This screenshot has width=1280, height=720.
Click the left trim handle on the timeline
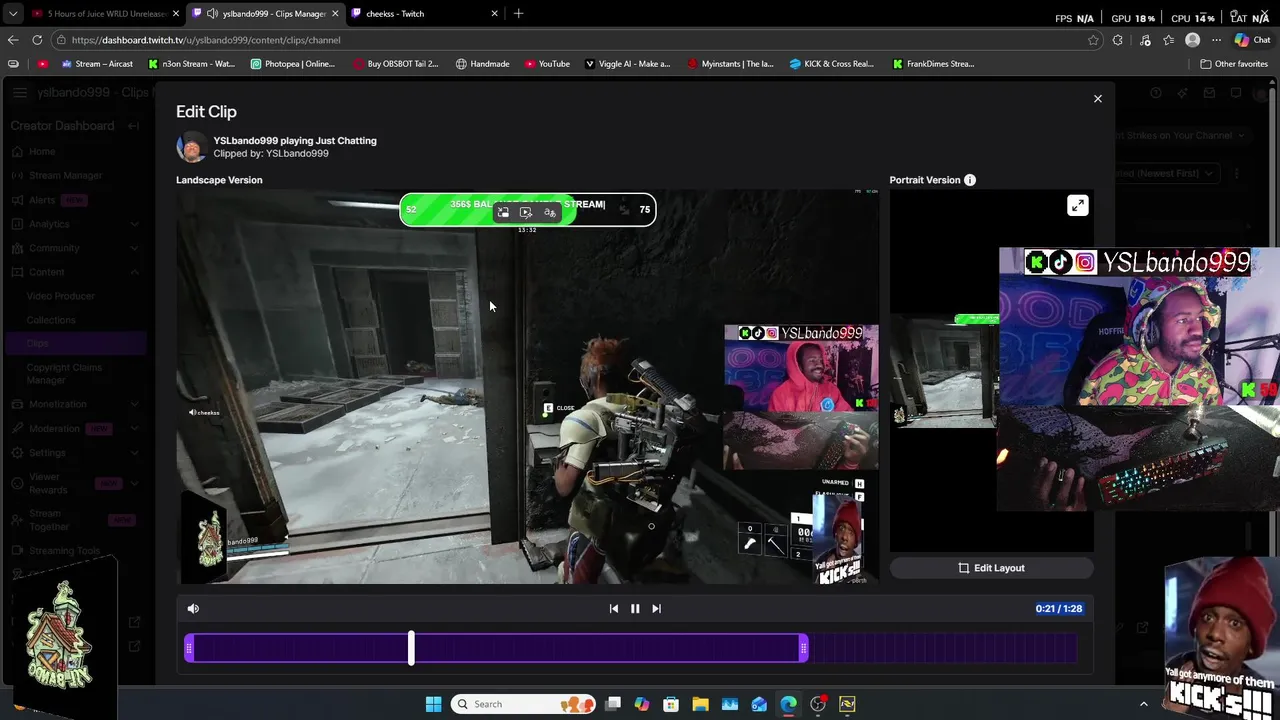point(189,649)
